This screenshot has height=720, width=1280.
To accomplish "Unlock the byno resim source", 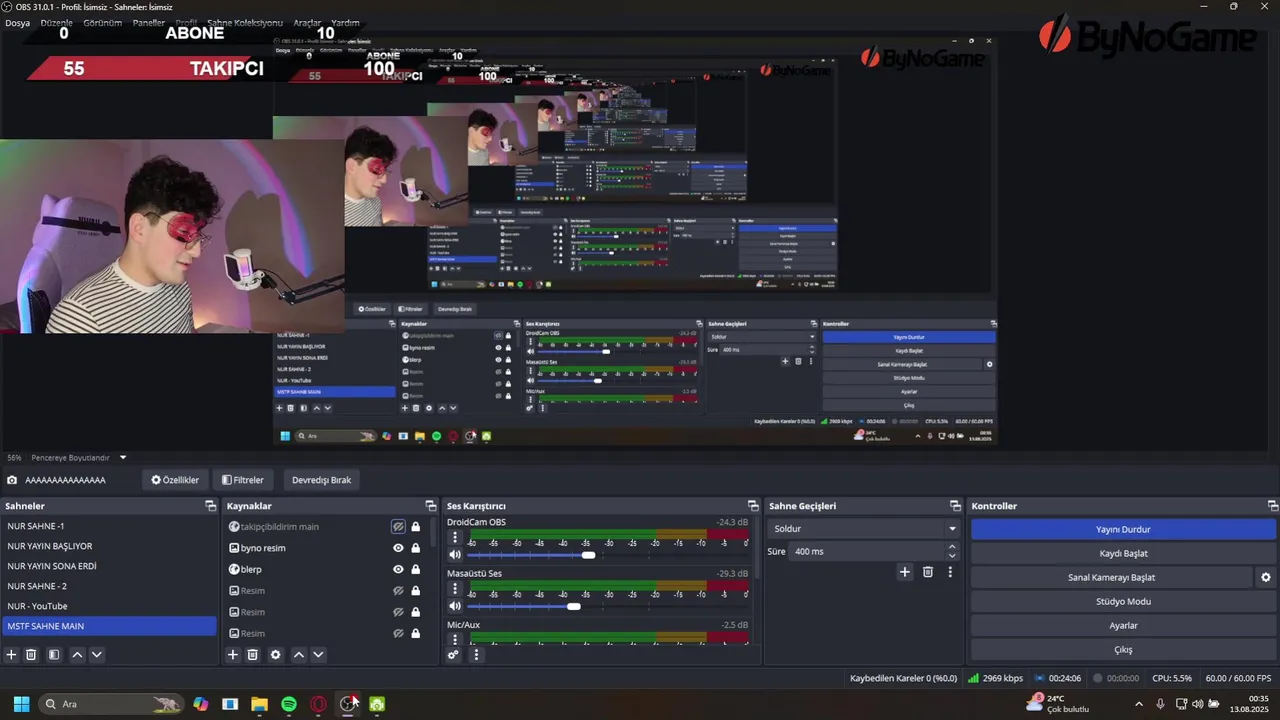I will click(415, 548).
